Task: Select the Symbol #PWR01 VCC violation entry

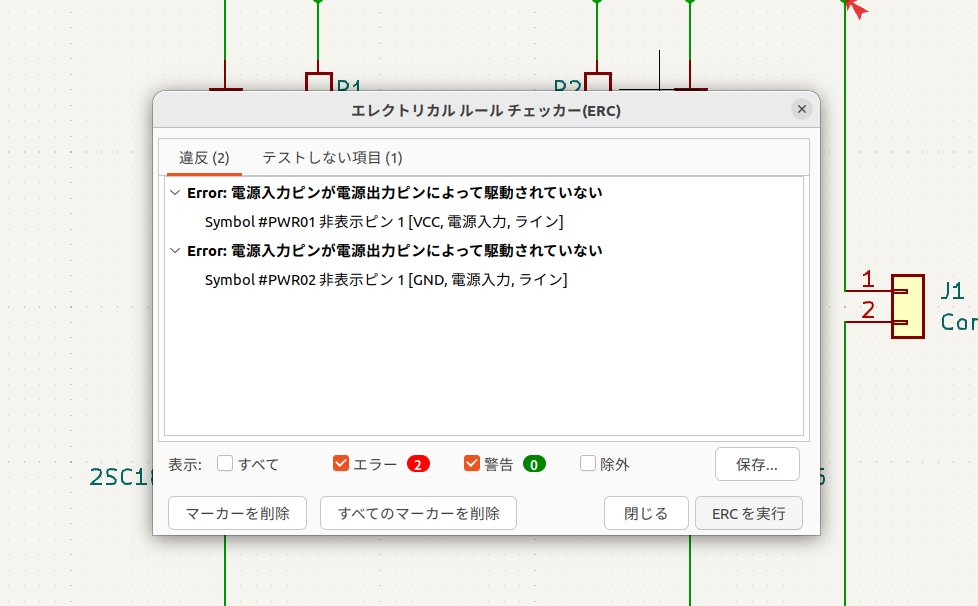Action: [383, 222]
